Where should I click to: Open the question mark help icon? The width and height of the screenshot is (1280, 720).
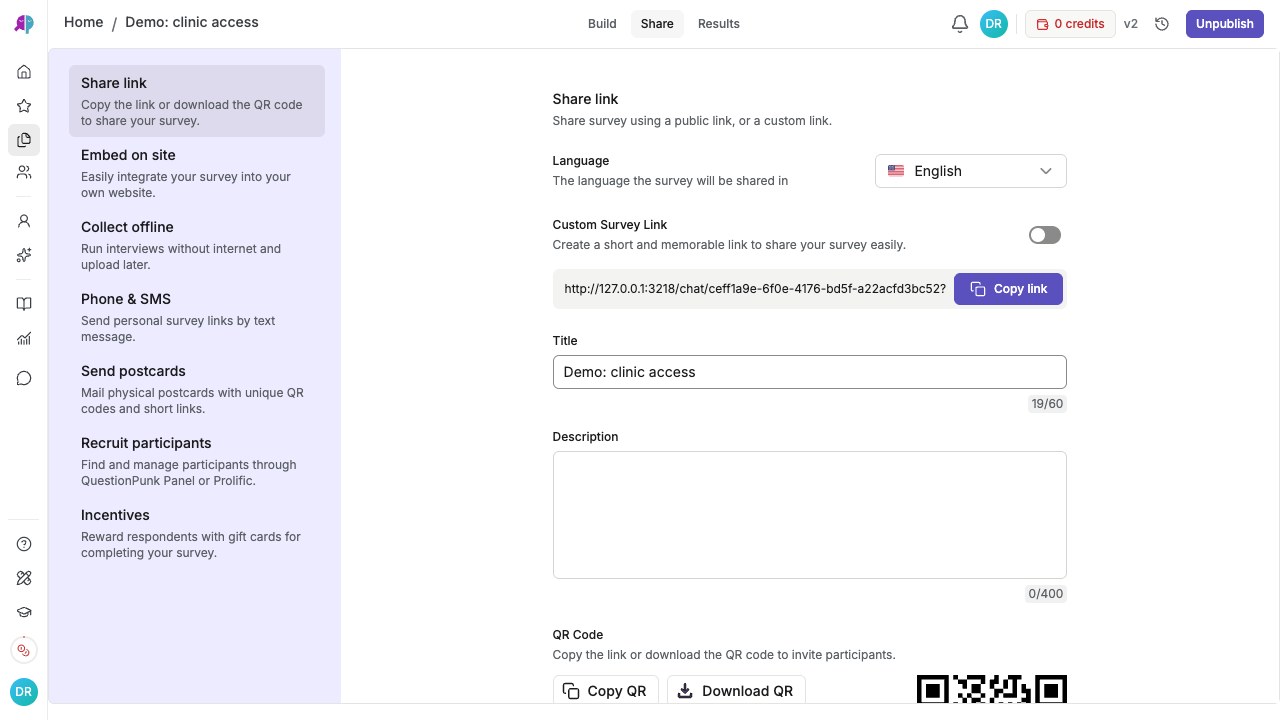point(24,544)
